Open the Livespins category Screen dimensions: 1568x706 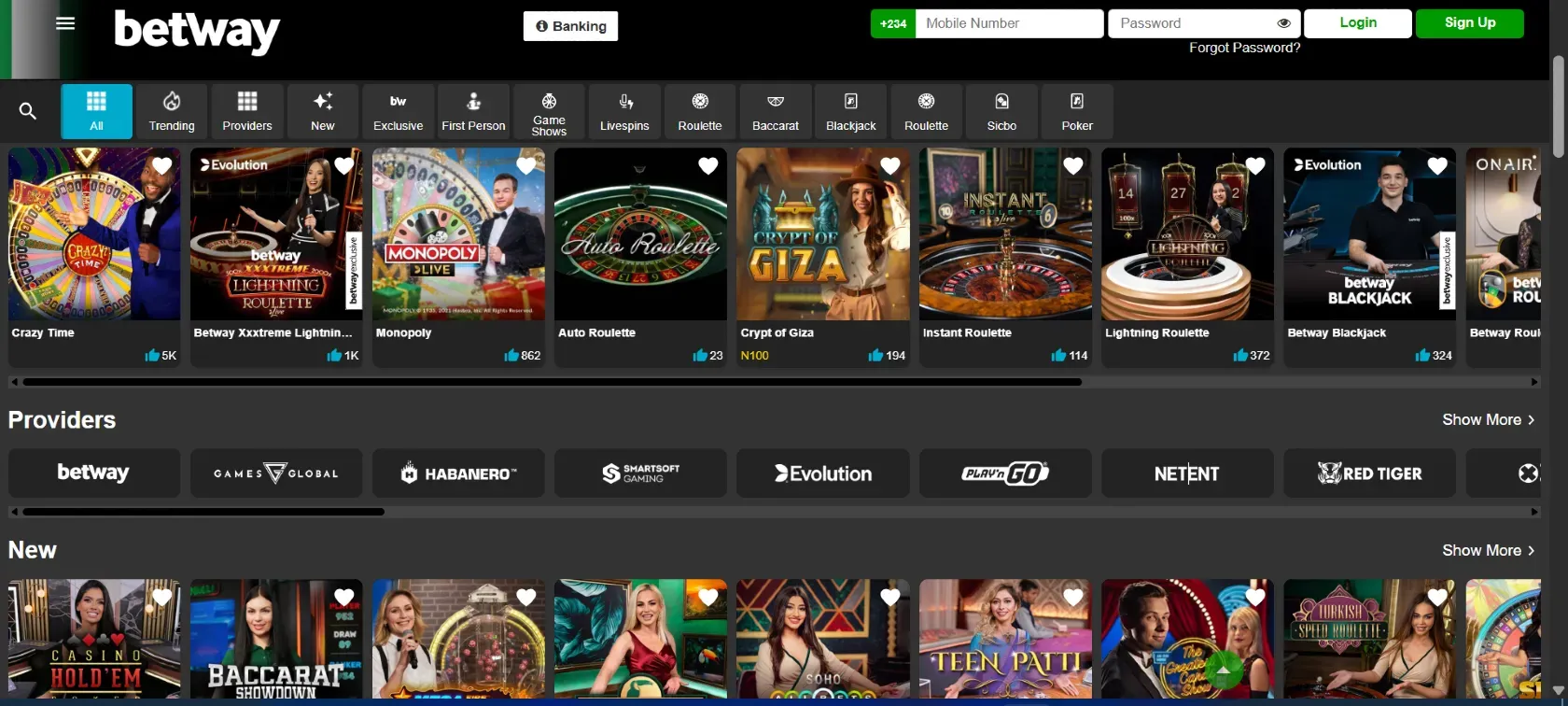(624, 111)
